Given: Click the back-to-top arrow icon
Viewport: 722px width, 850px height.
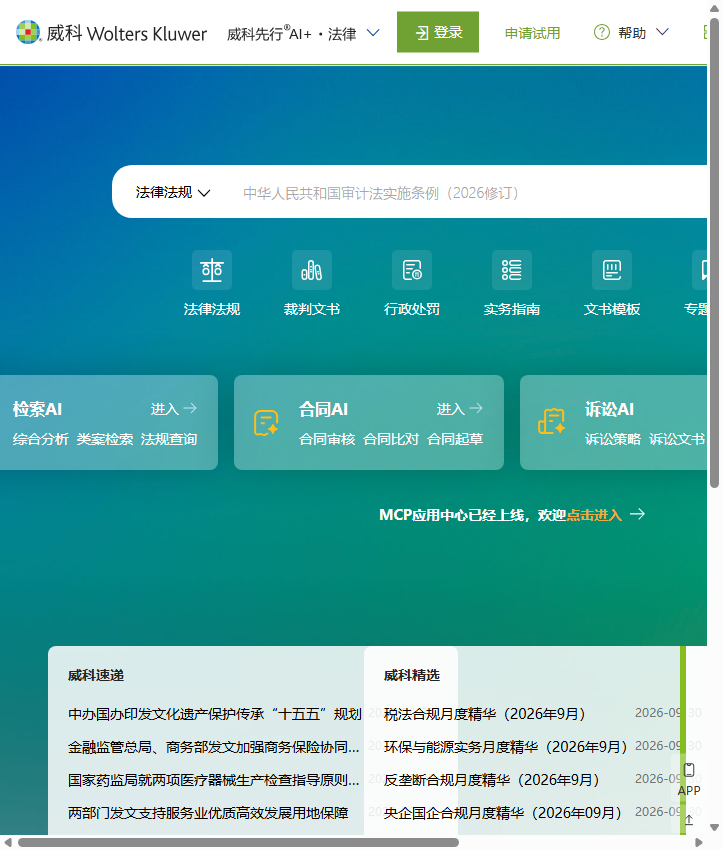Looking at the screenshot, I should [x=689, y=820].
